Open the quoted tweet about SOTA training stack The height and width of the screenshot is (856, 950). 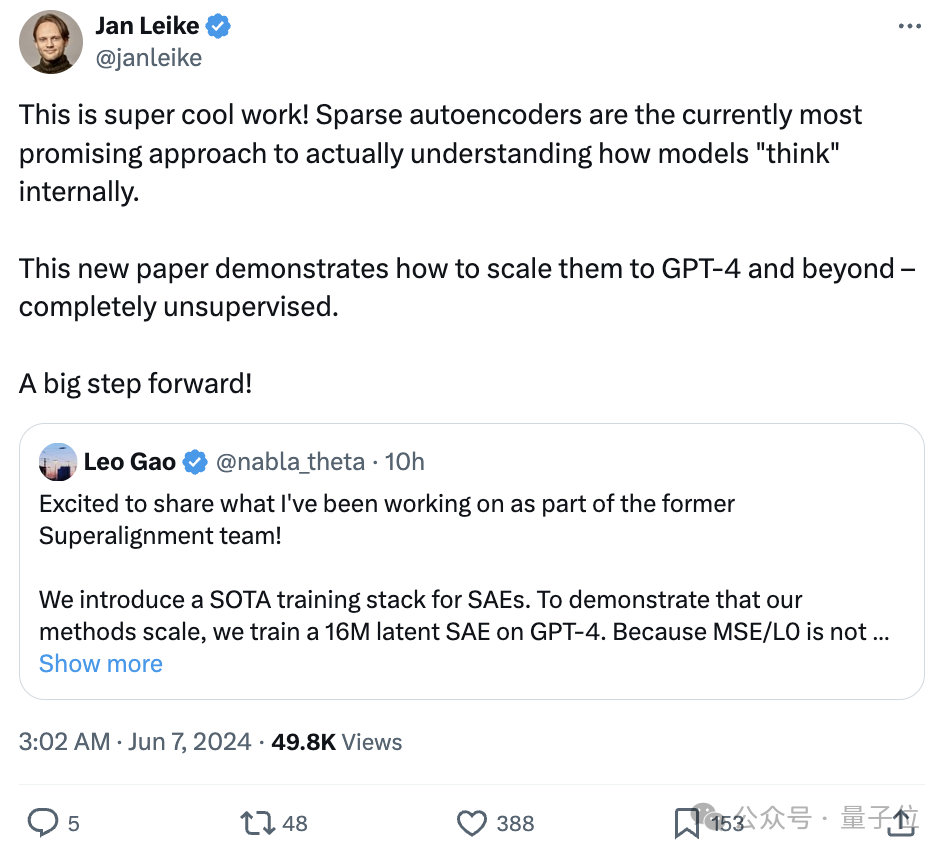click(x=471, y=562)
